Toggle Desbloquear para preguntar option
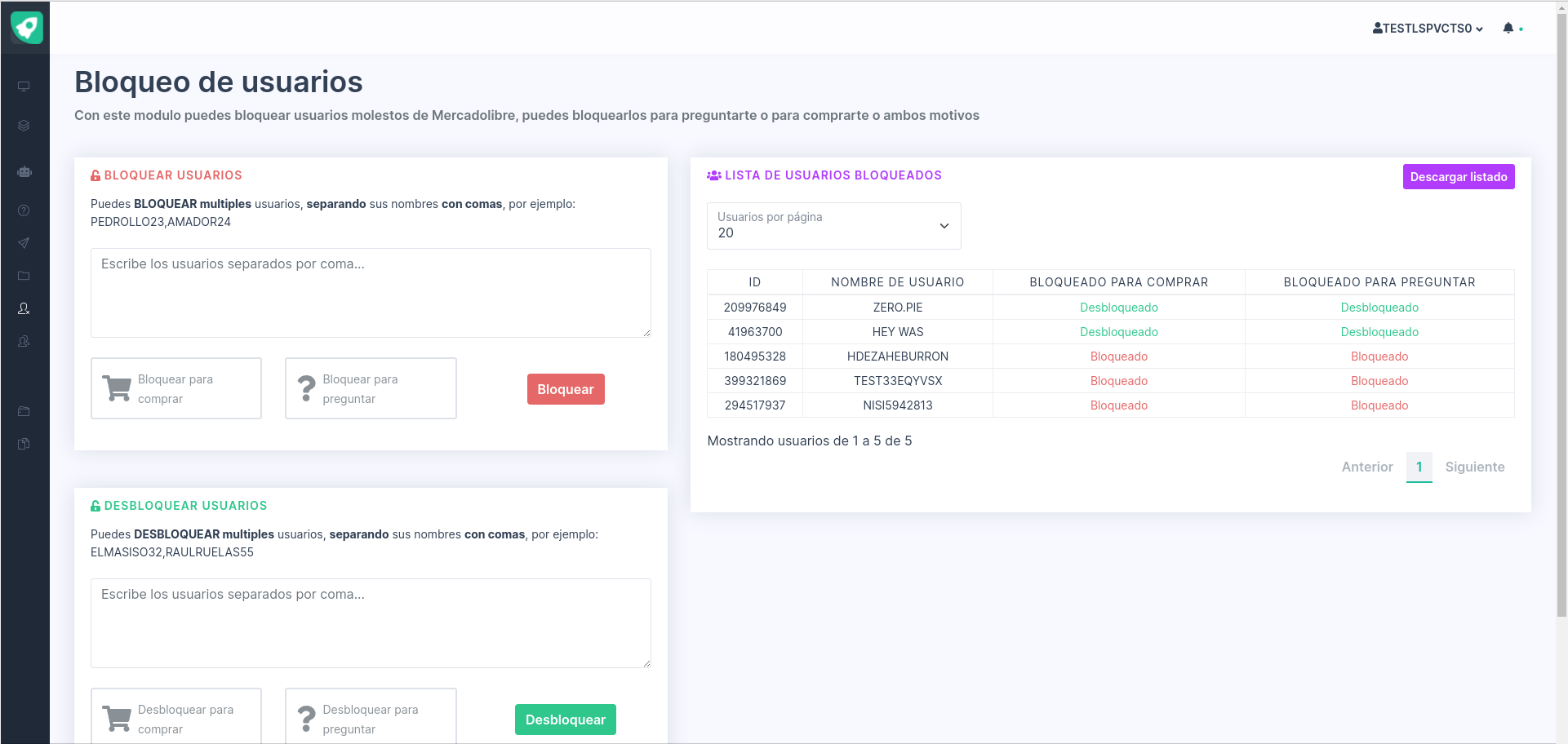 [x=371, y=716]
